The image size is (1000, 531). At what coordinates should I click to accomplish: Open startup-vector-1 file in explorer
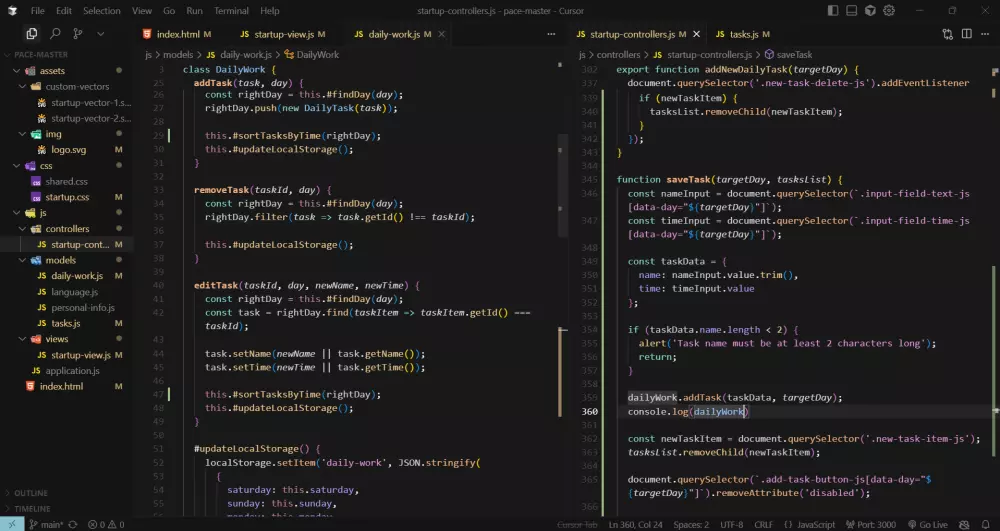pos(91,103)
